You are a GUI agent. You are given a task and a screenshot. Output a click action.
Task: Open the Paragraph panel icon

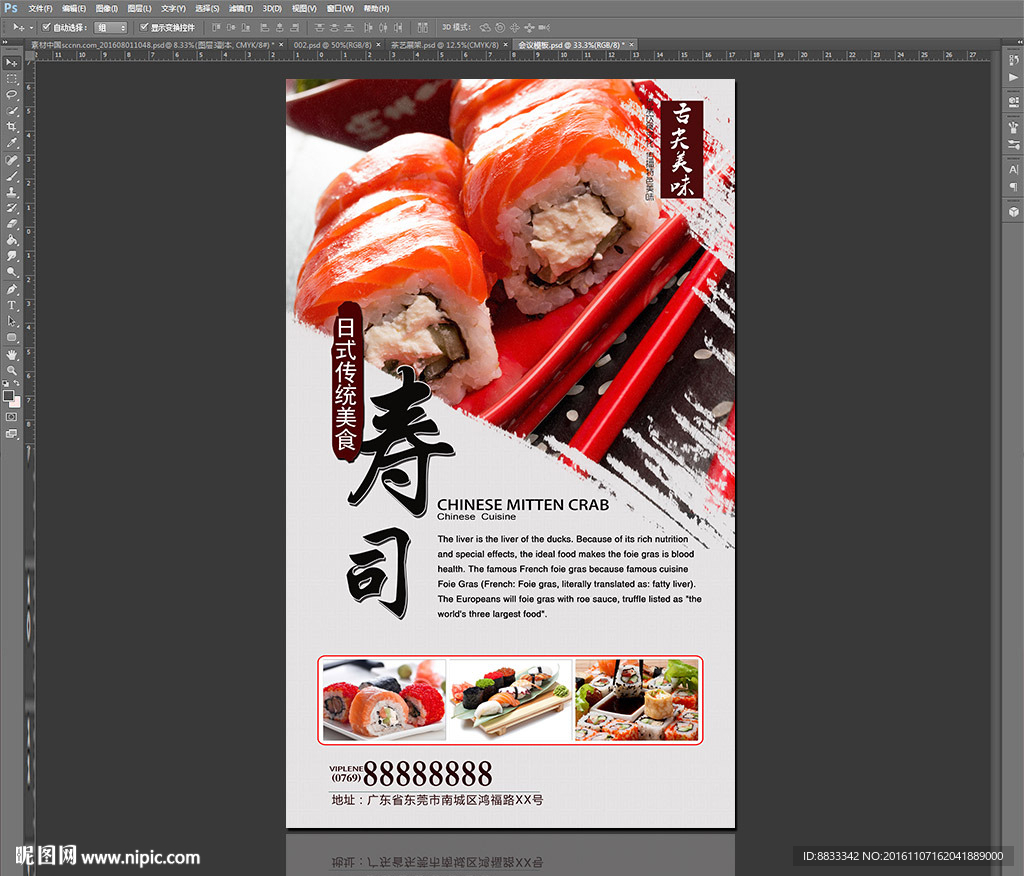point(1014,187)
